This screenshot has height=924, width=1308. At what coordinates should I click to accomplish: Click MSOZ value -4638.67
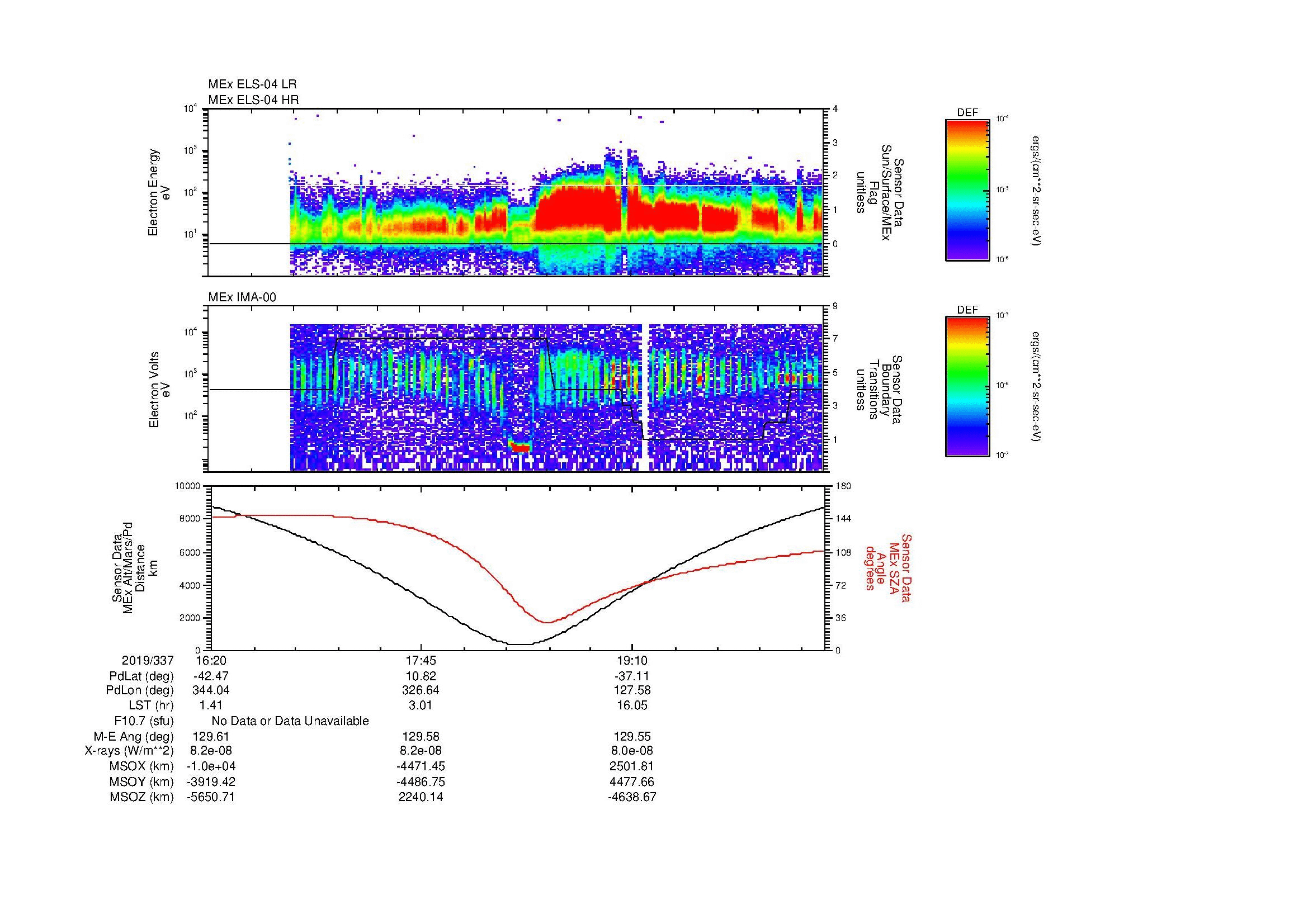(x=632, y=797)
